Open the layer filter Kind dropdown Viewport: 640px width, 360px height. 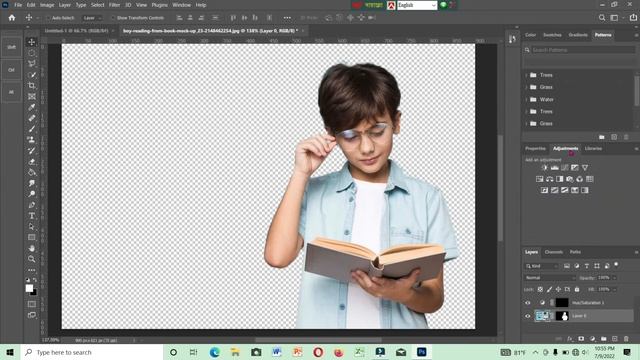[542, 266]
